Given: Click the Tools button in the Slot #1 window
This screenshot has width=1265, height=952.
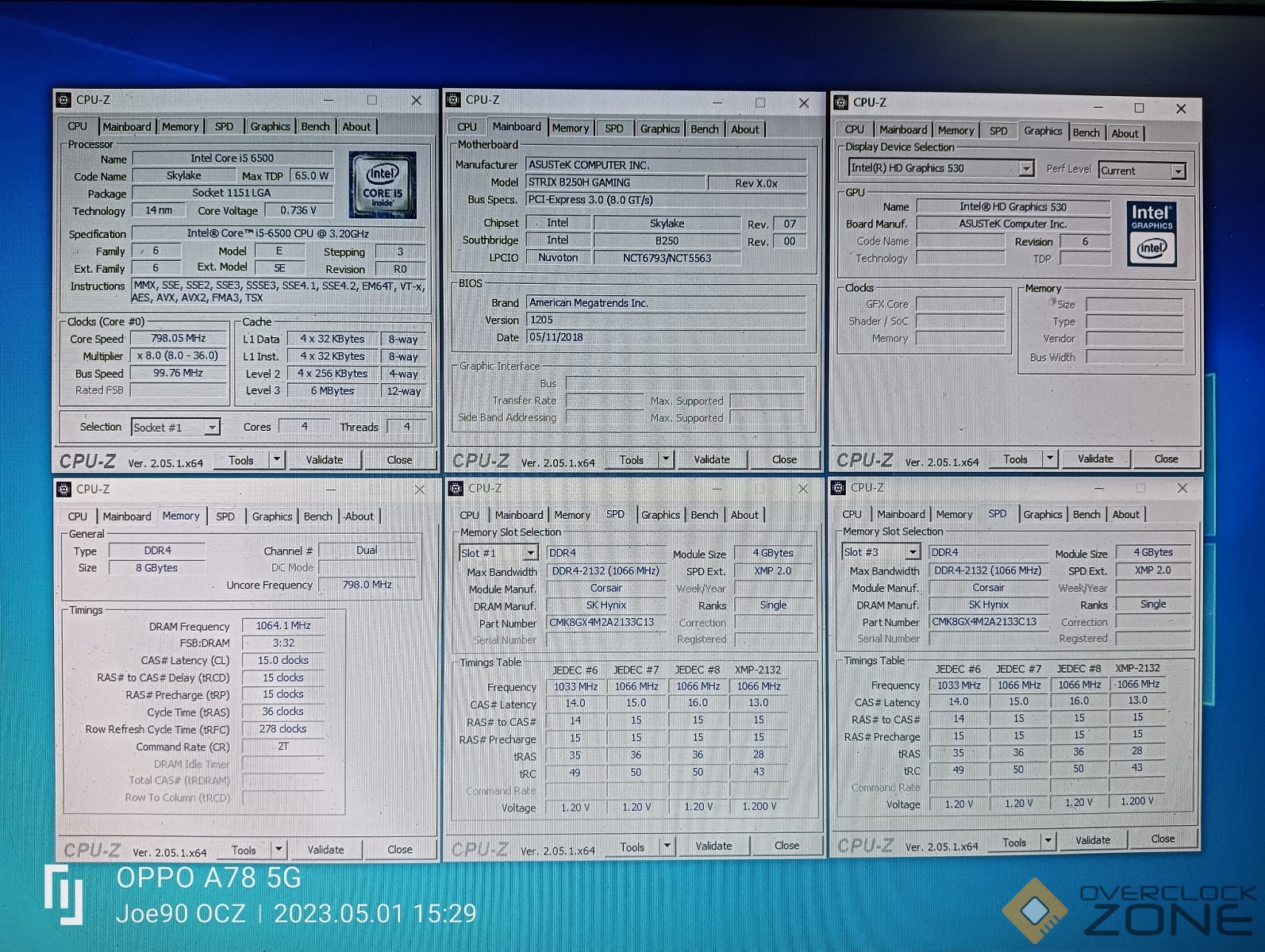Looking at the screenshot, I should pos(632,847).
